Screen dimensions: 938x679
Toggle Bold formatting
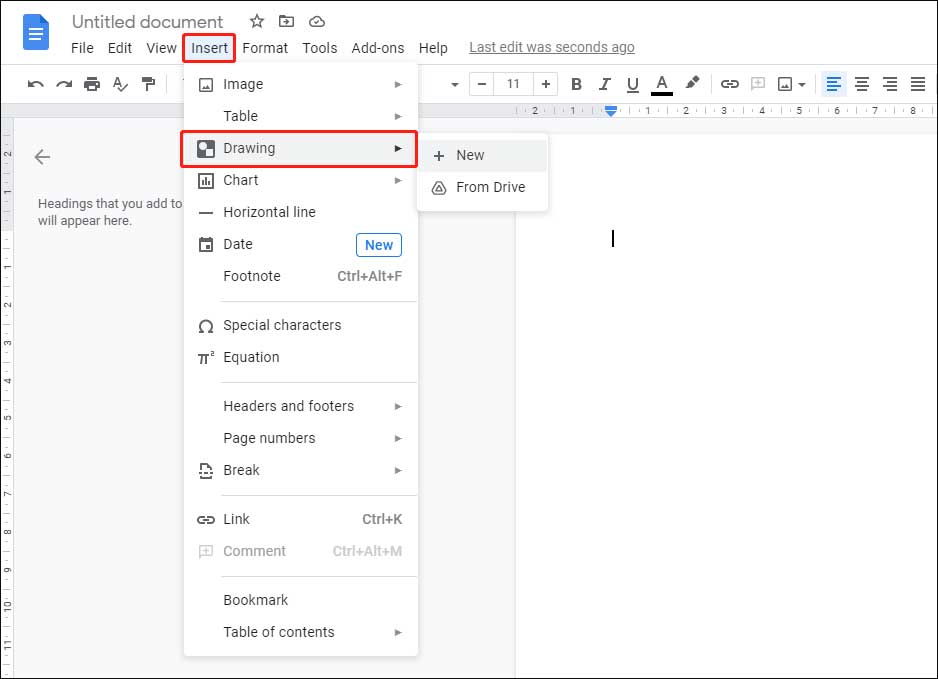[x=576, y=84]
